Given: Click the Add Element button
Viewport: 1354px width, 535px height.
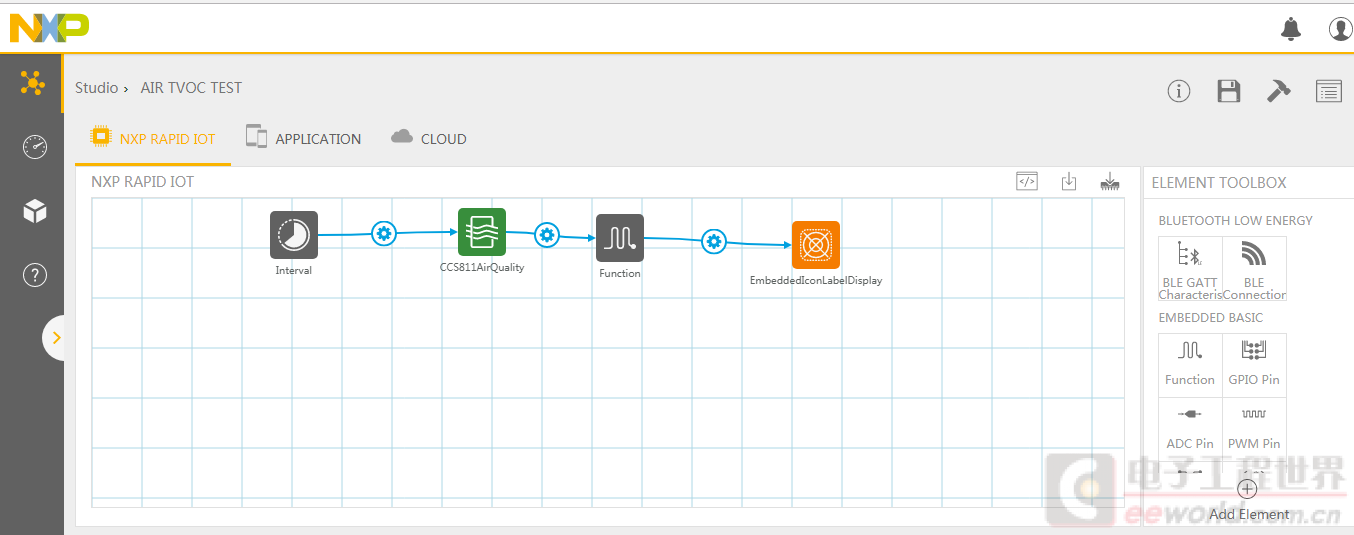Looking at the screenshot, I should click(1249, 501).
